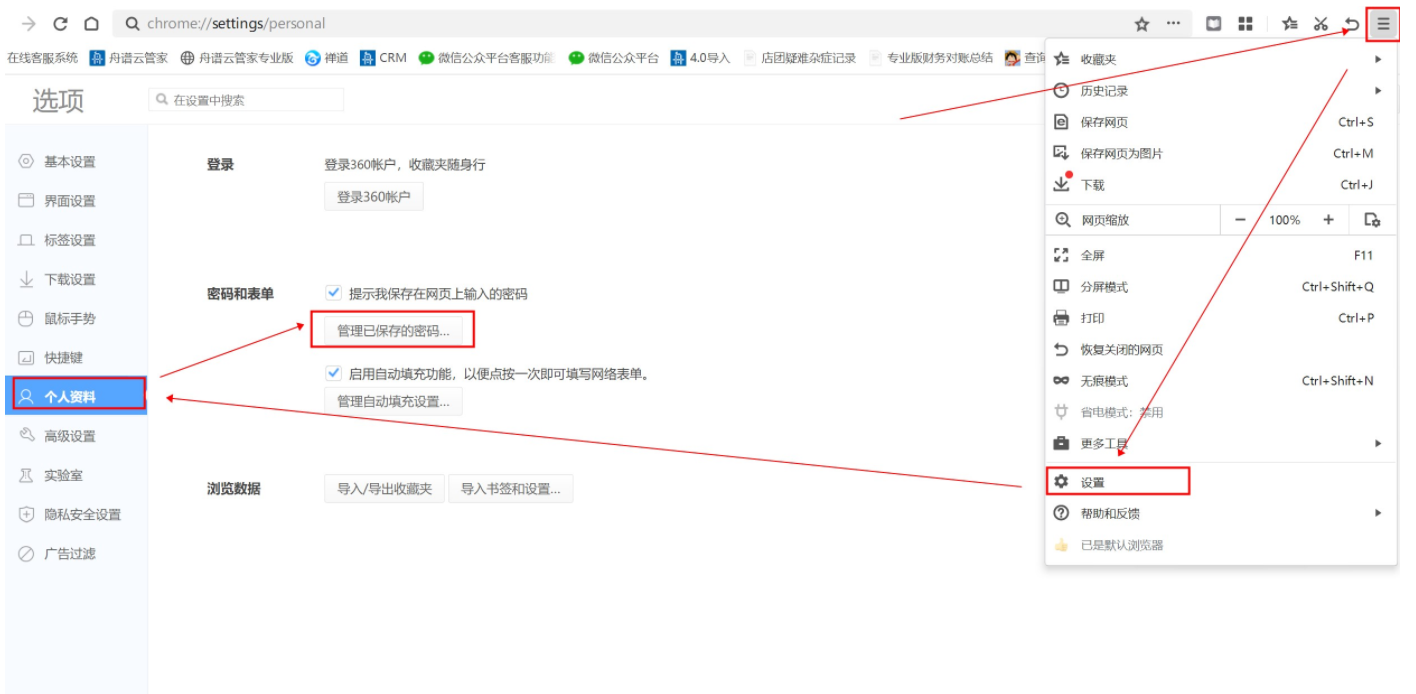
Task: Click the undo restore-tab toolbar icon
Action: tap(1352, 24)
